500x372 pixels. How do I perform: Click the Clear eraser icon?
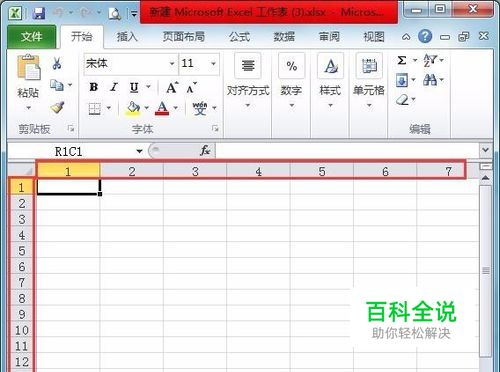[x=403, y=99]
